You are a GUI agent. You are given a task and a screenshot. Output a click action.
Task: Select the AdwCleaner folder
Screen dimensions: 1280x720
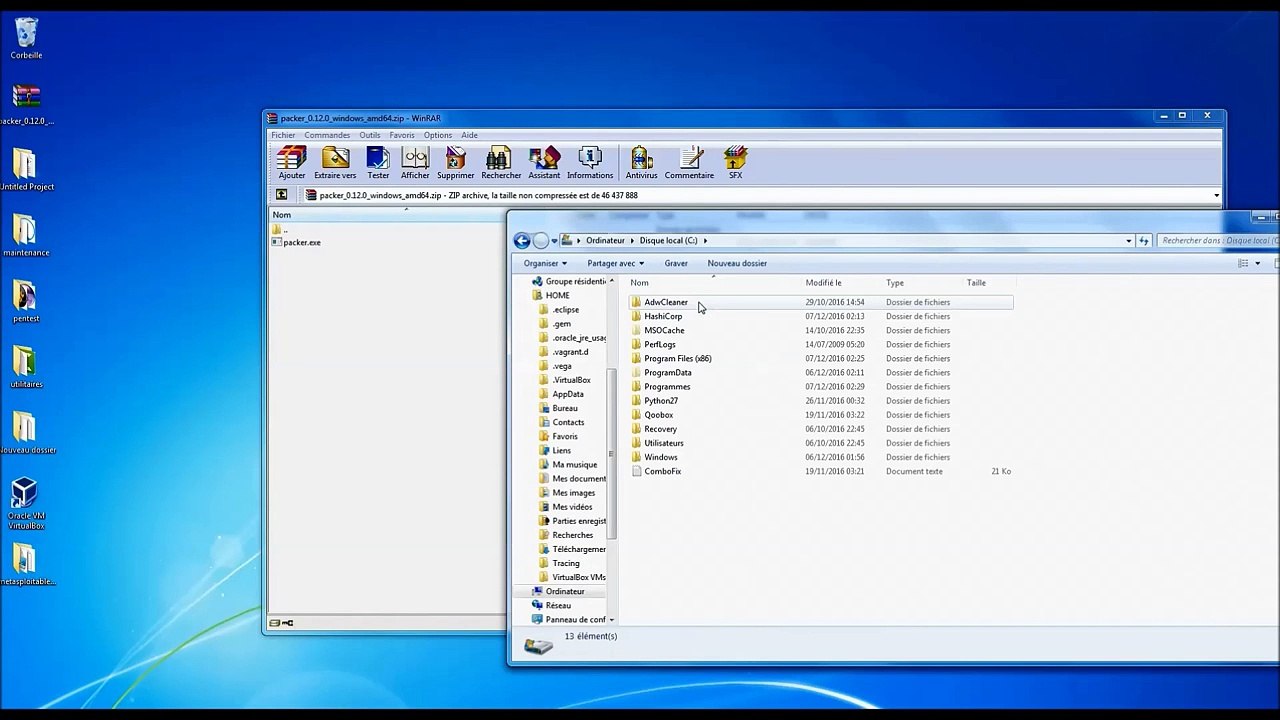click(666, 302)
